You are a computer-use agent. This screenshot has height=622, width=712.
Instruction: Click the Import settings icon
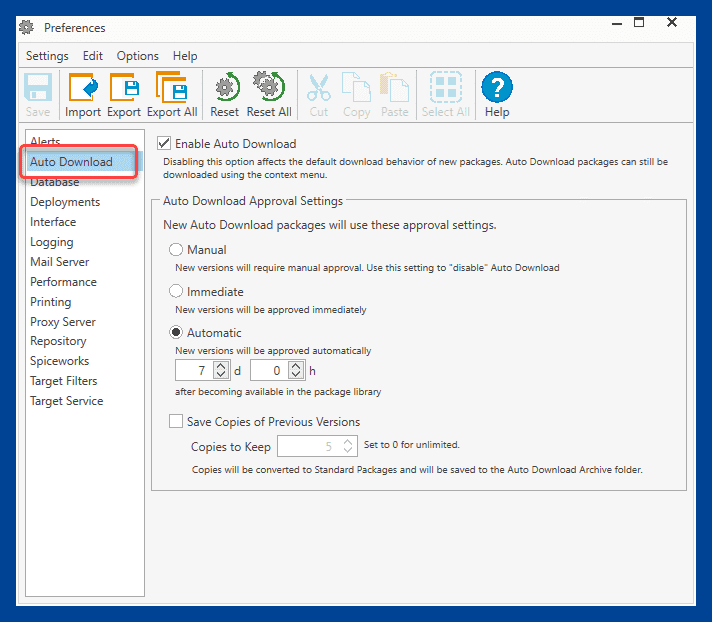(x=83, y=87)
